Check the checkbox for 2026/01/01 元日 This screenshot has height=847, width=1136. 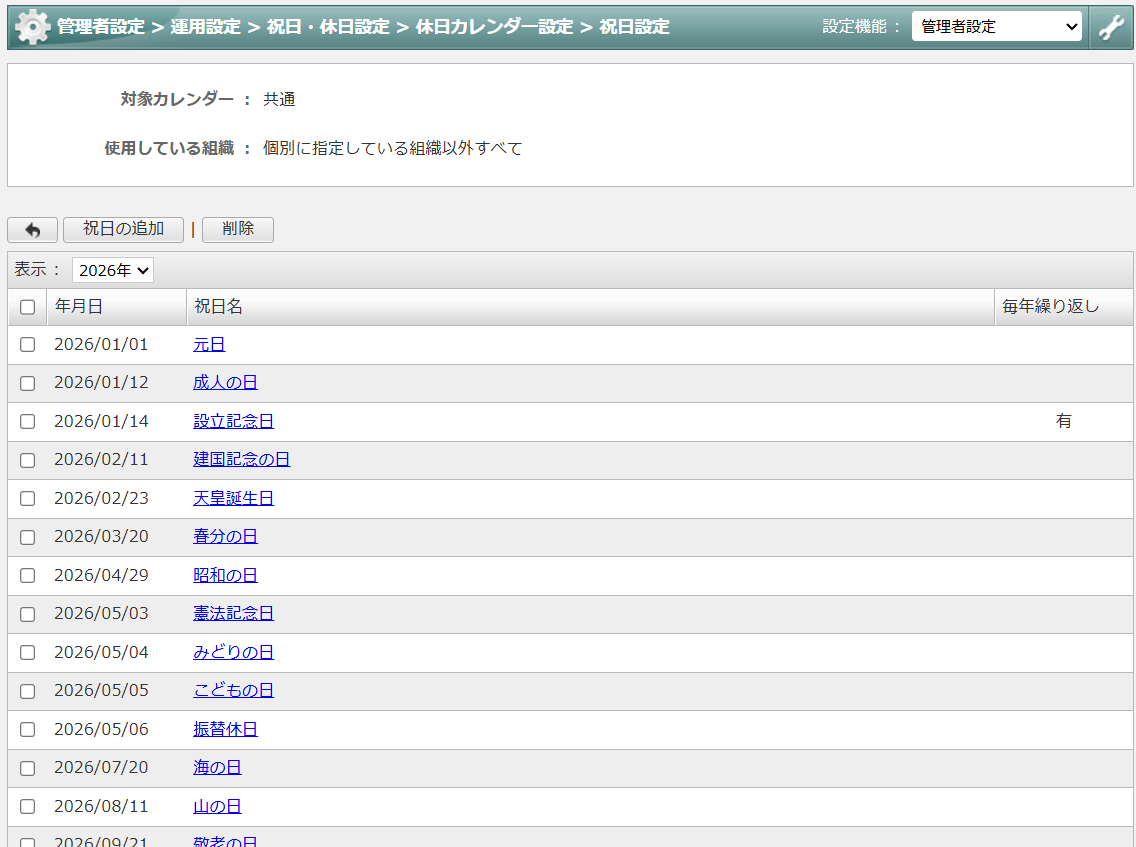point(27,344)
